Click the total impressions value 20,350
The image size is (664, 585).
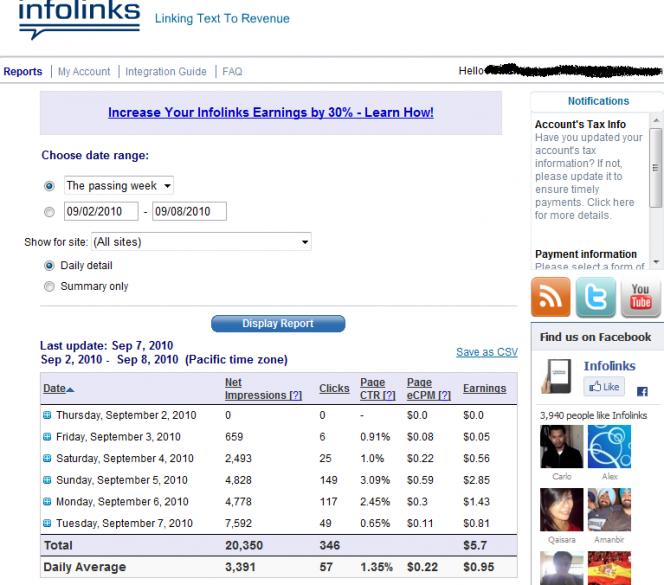pyautogui.click(x=244, y=545)
